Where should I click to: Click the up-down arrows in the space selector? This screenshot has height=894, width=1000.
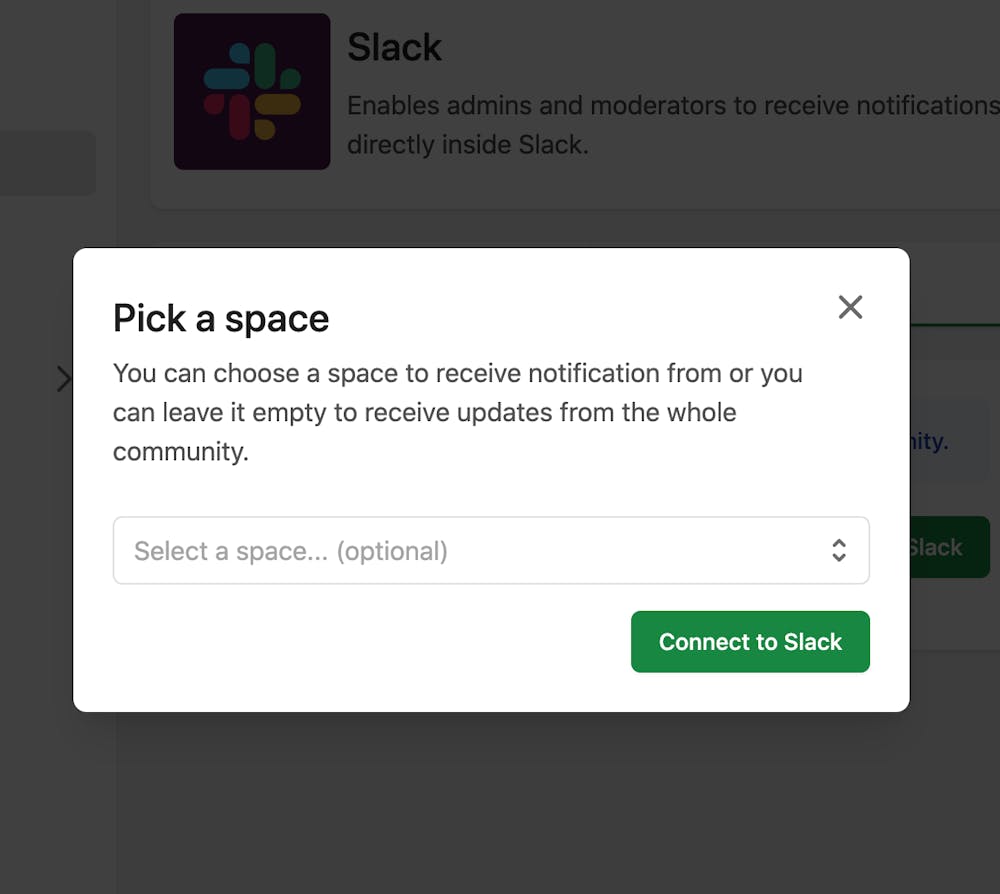(x=839, y=550)
